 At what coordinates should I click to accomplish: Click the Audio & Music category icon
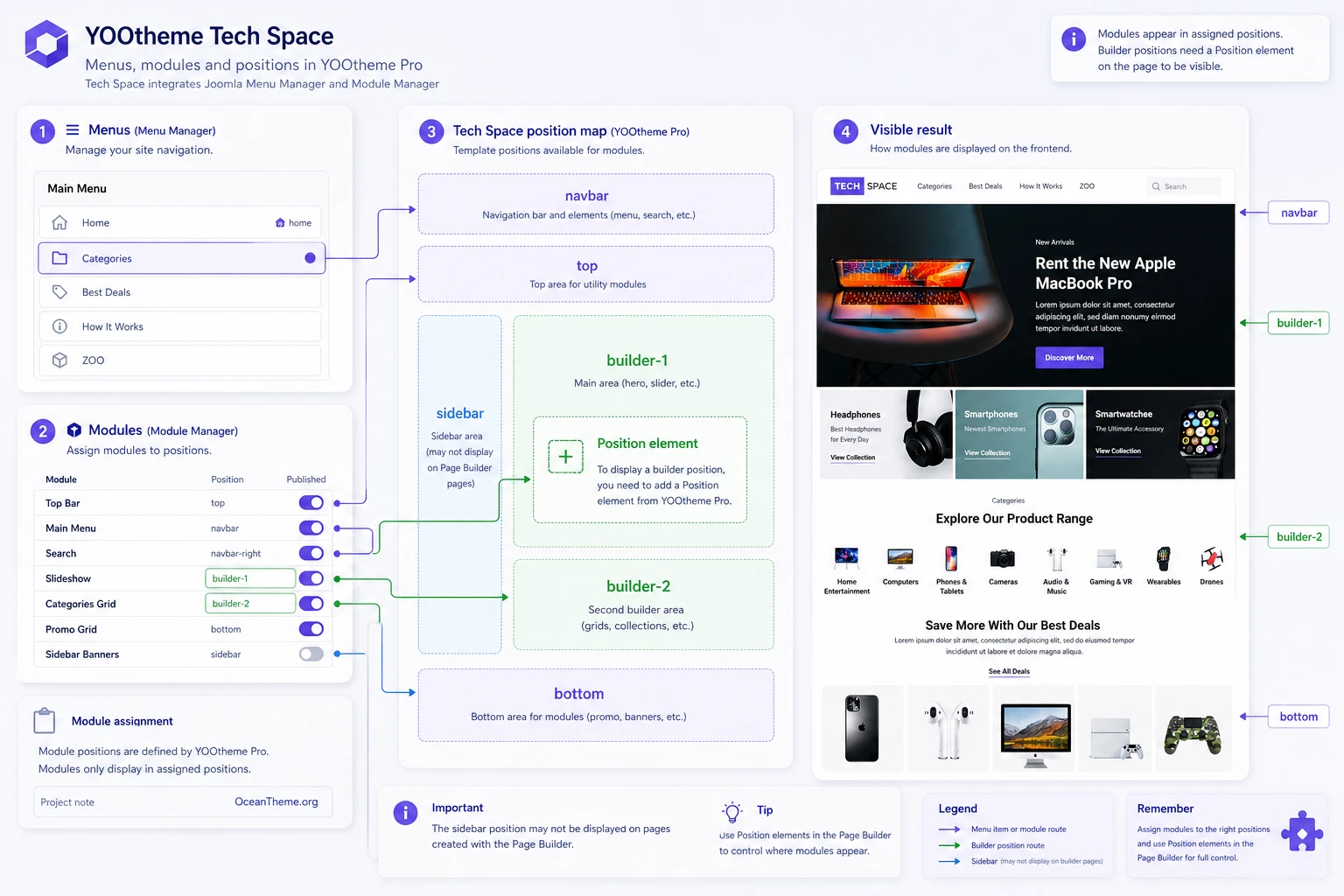pos(1056,558)
